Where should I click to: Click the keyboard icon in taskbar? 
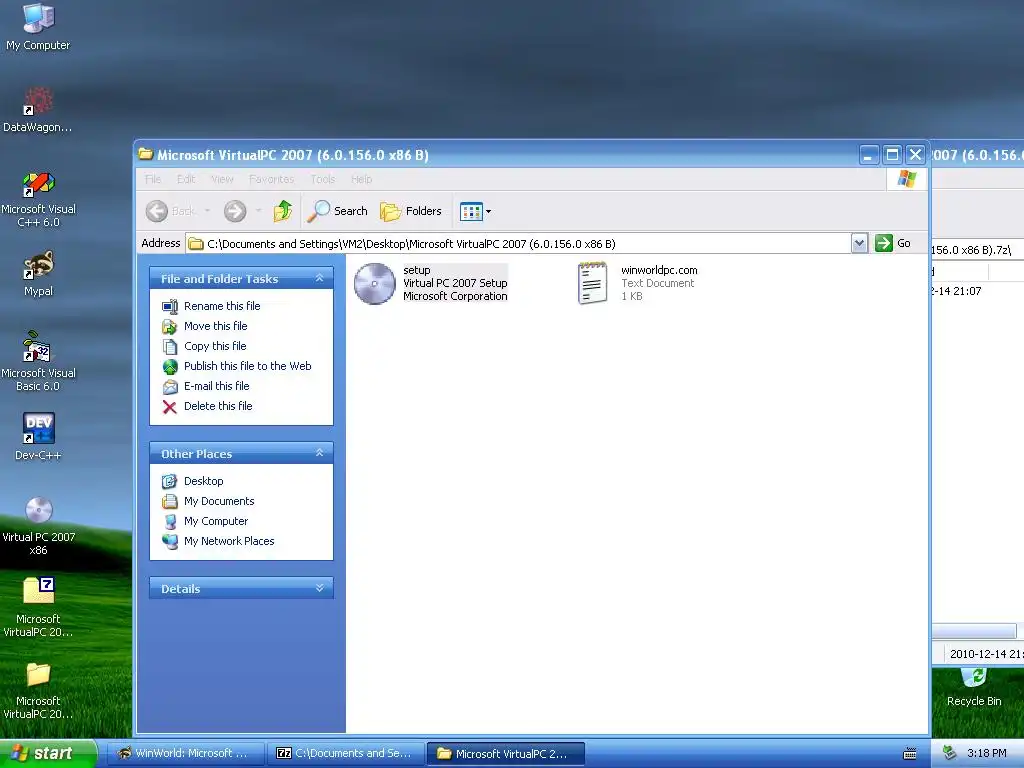click(x=910, y=754)
